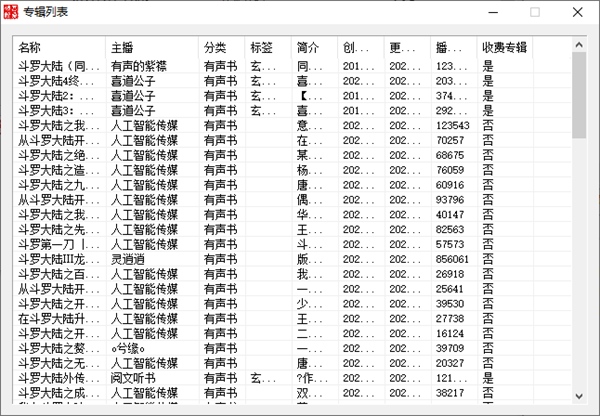This screenshot has width=600, height=416.
Task: Click the scrollbar up arrow
Action: pyautogui.click(x=578, y=45)
